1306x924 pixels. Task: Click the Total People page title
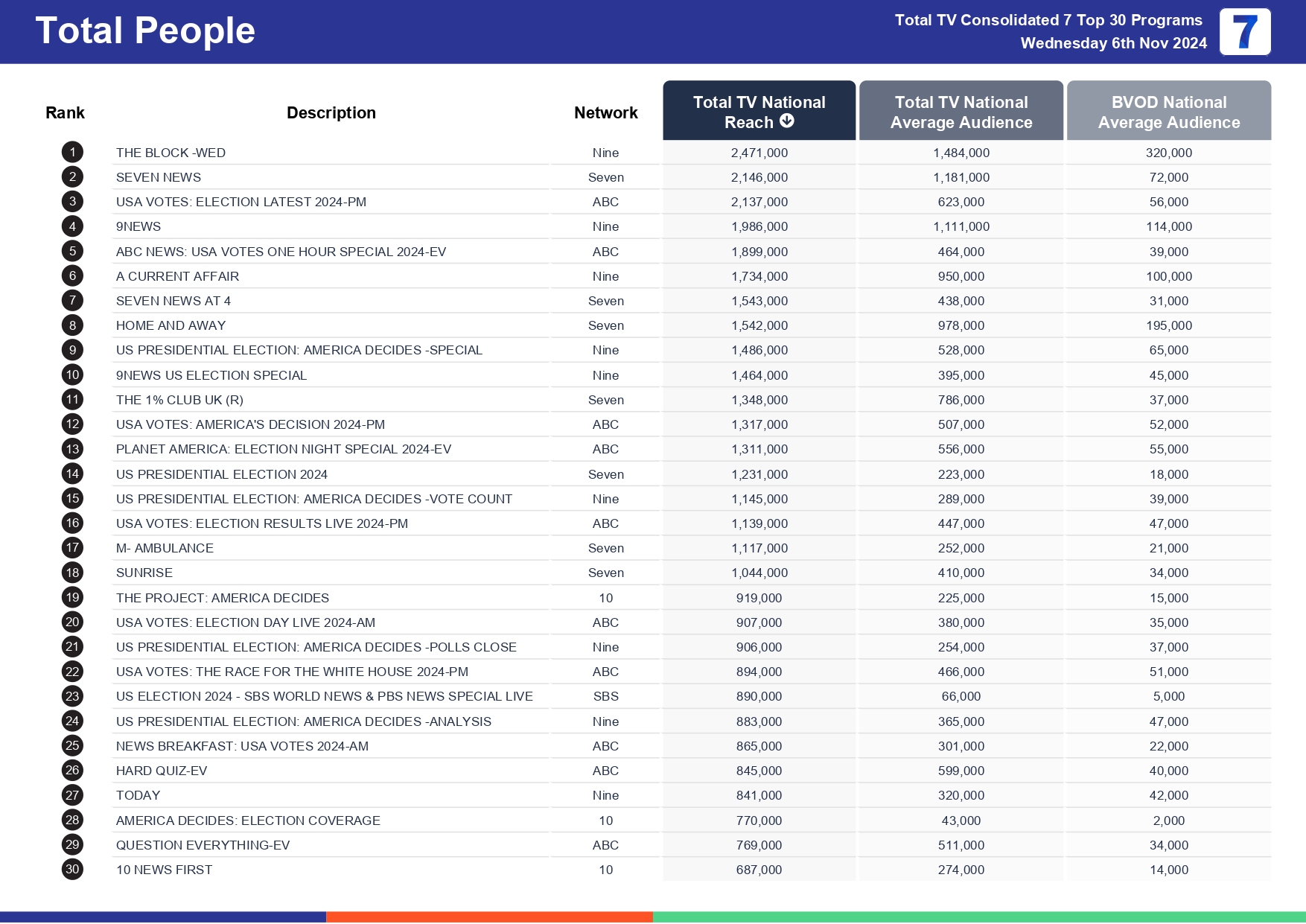145,31
